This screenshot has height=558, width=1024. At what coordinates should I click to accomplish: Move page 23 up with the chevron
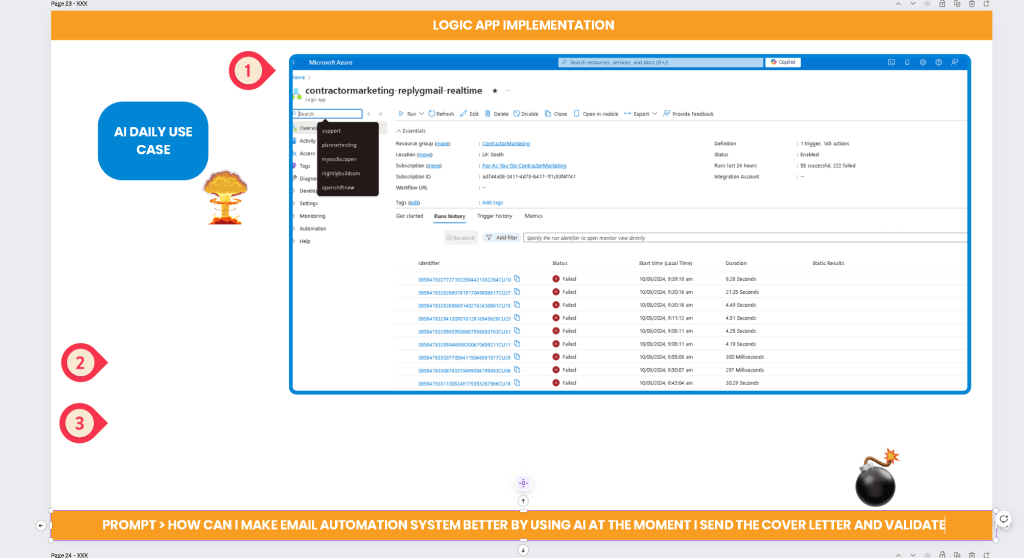898,4
